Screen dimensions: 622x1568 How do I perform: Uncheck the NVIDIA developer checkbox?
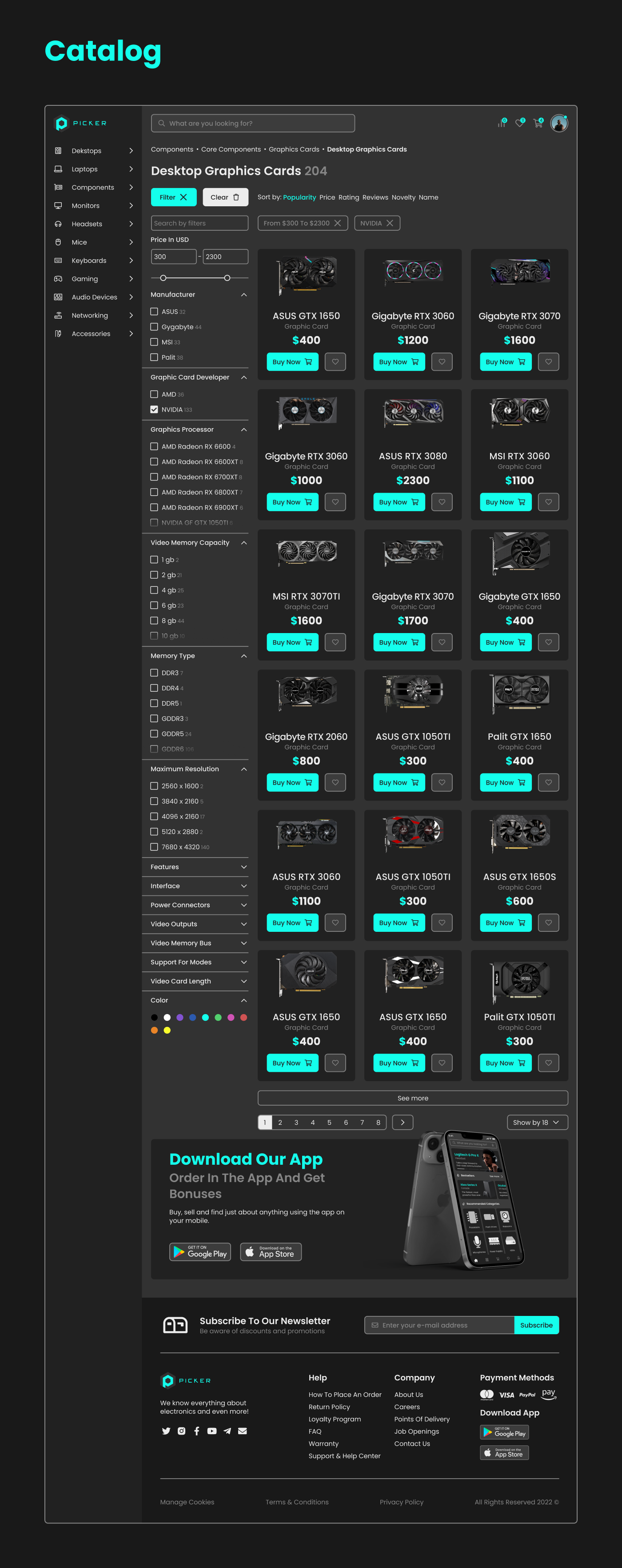tap(155, 409)
